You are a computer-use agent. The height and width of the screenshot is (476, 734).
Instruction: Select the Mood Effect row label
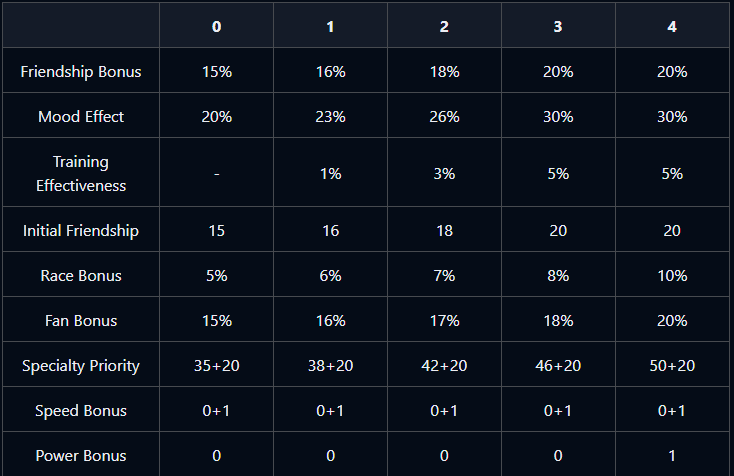(x=81, y=117)
